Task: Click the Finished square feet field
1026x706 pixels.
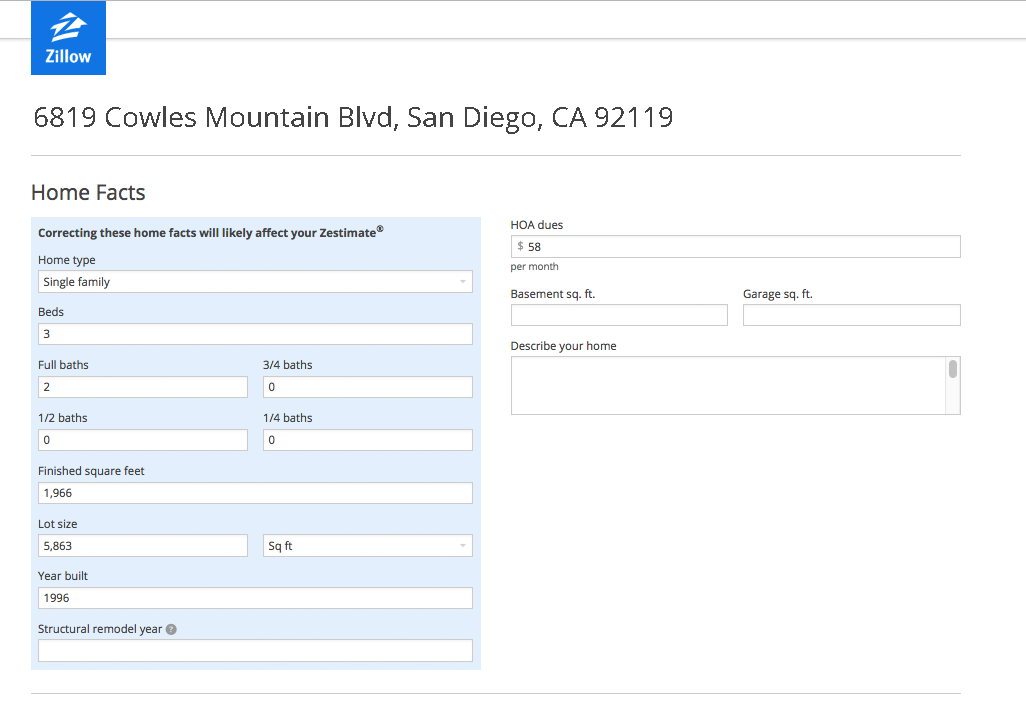Action: click(255, 493)
